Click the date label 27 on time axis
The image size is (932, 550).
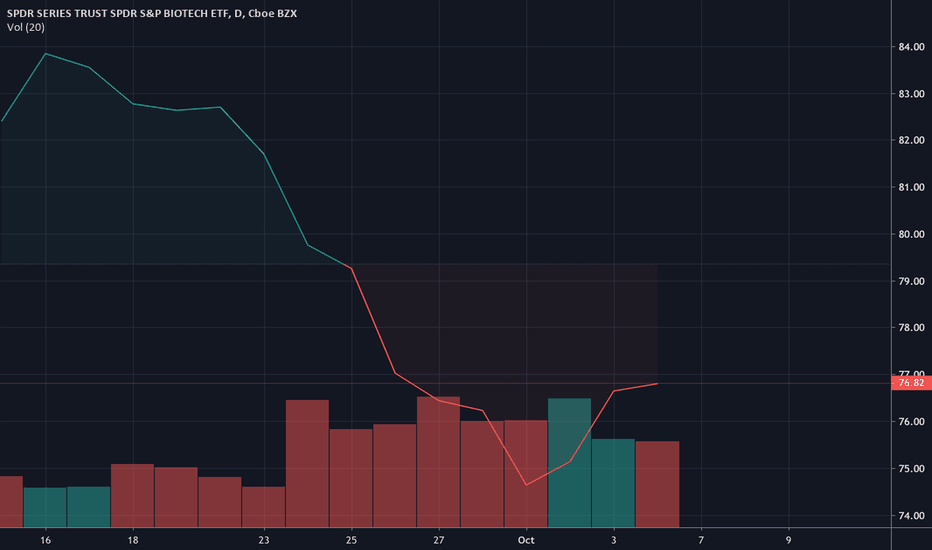(x=439, y=540)
